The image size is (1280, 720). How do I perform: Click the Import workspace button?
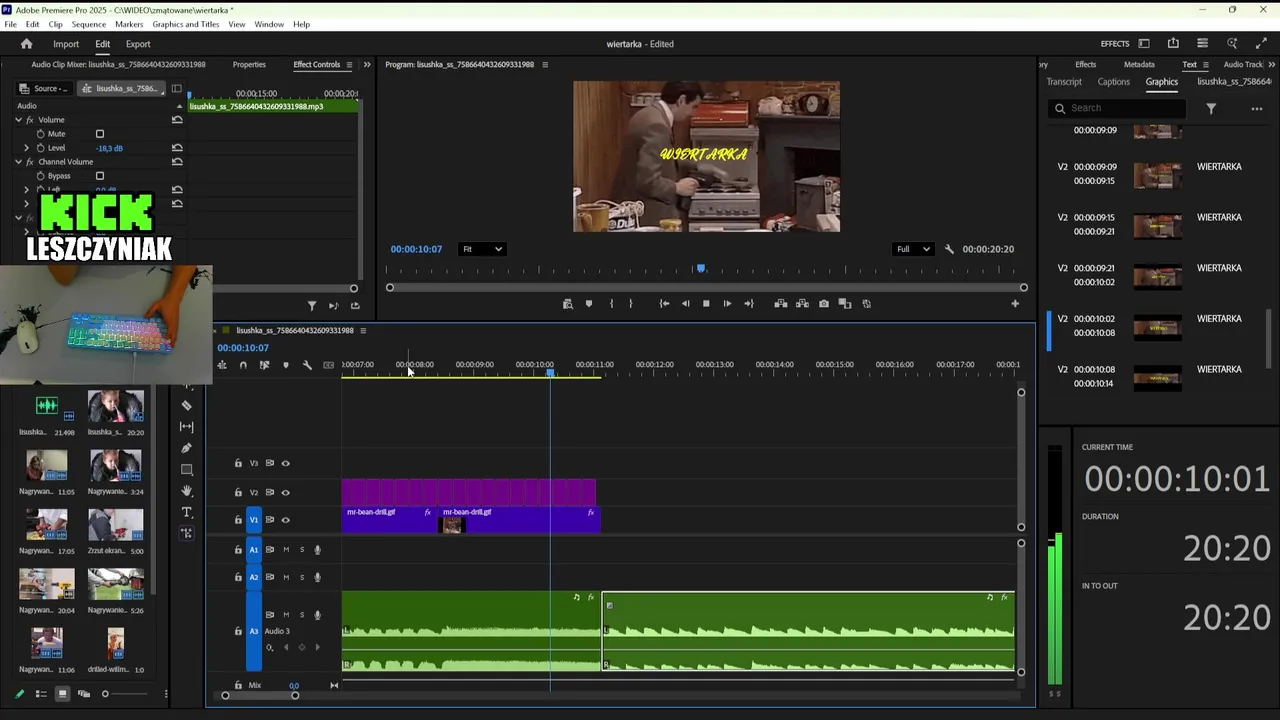66,44
